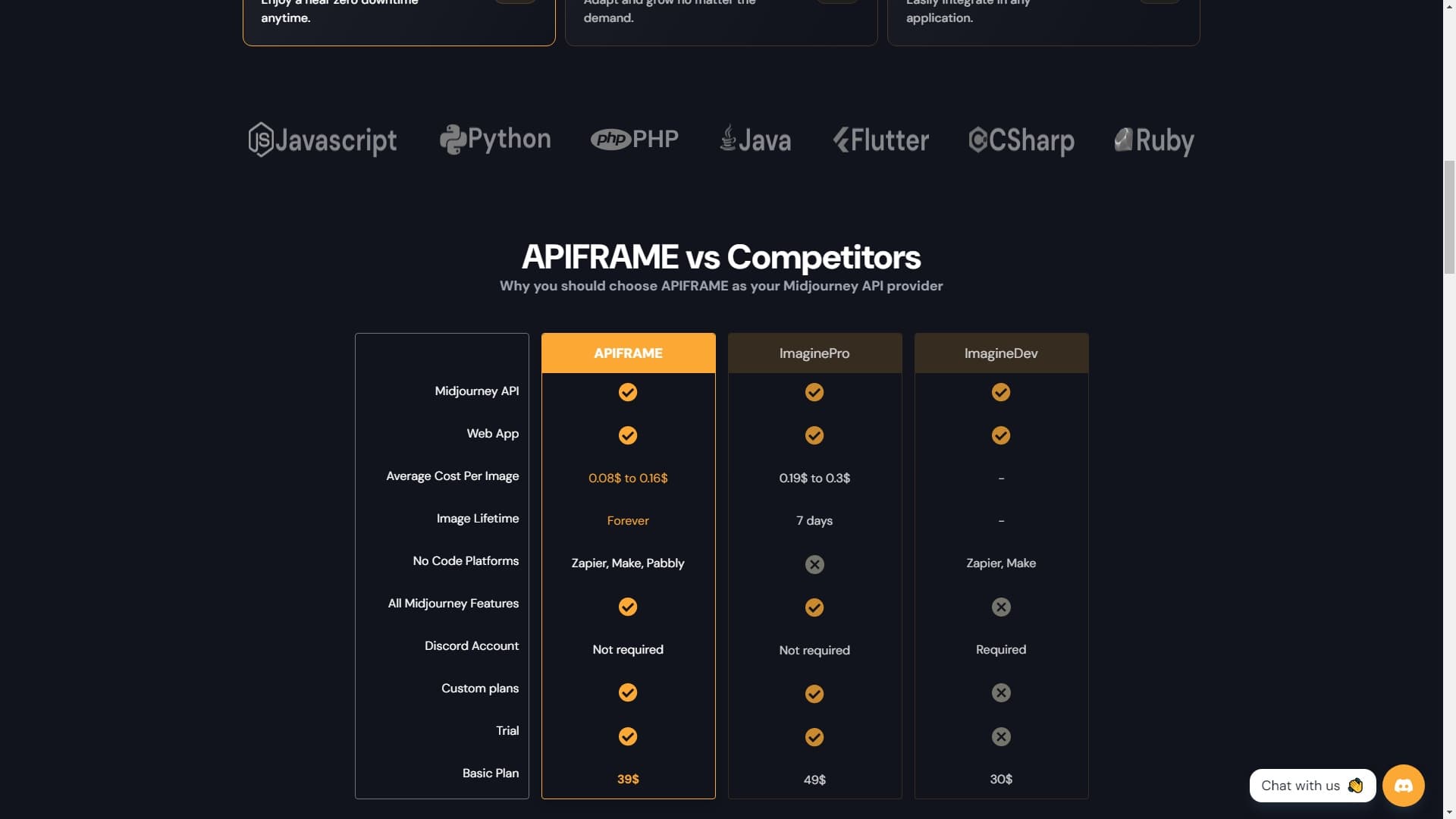Image resolution: width=1456 pixels, height=819 pixels.
Task: Click the '0.08$ to 0.16$' price value
Action: coord(628,478)
